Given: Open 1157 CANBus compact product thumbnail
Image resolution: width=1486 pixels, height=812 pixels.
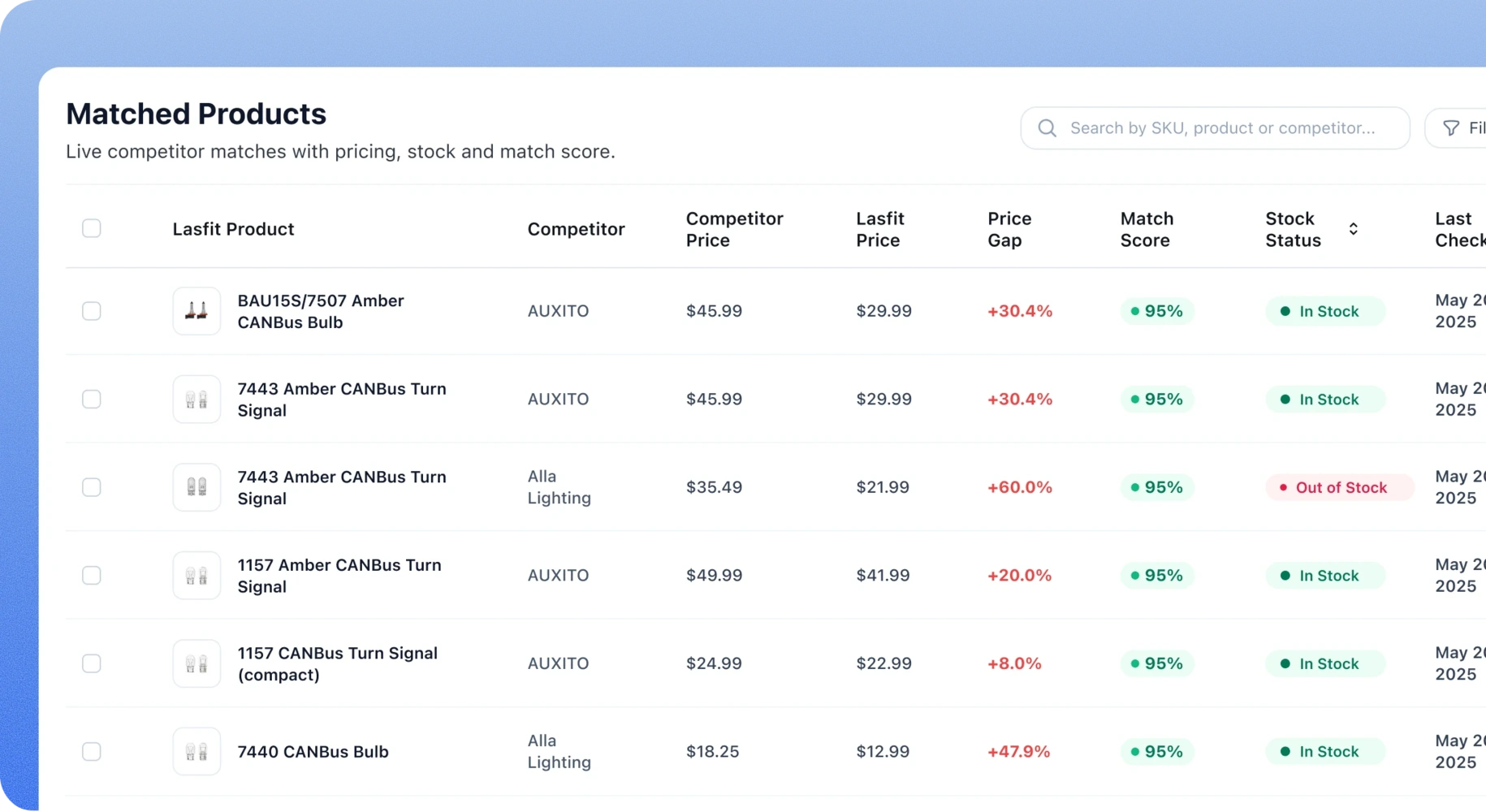Looking at the screenshot, I should [197, 663].
